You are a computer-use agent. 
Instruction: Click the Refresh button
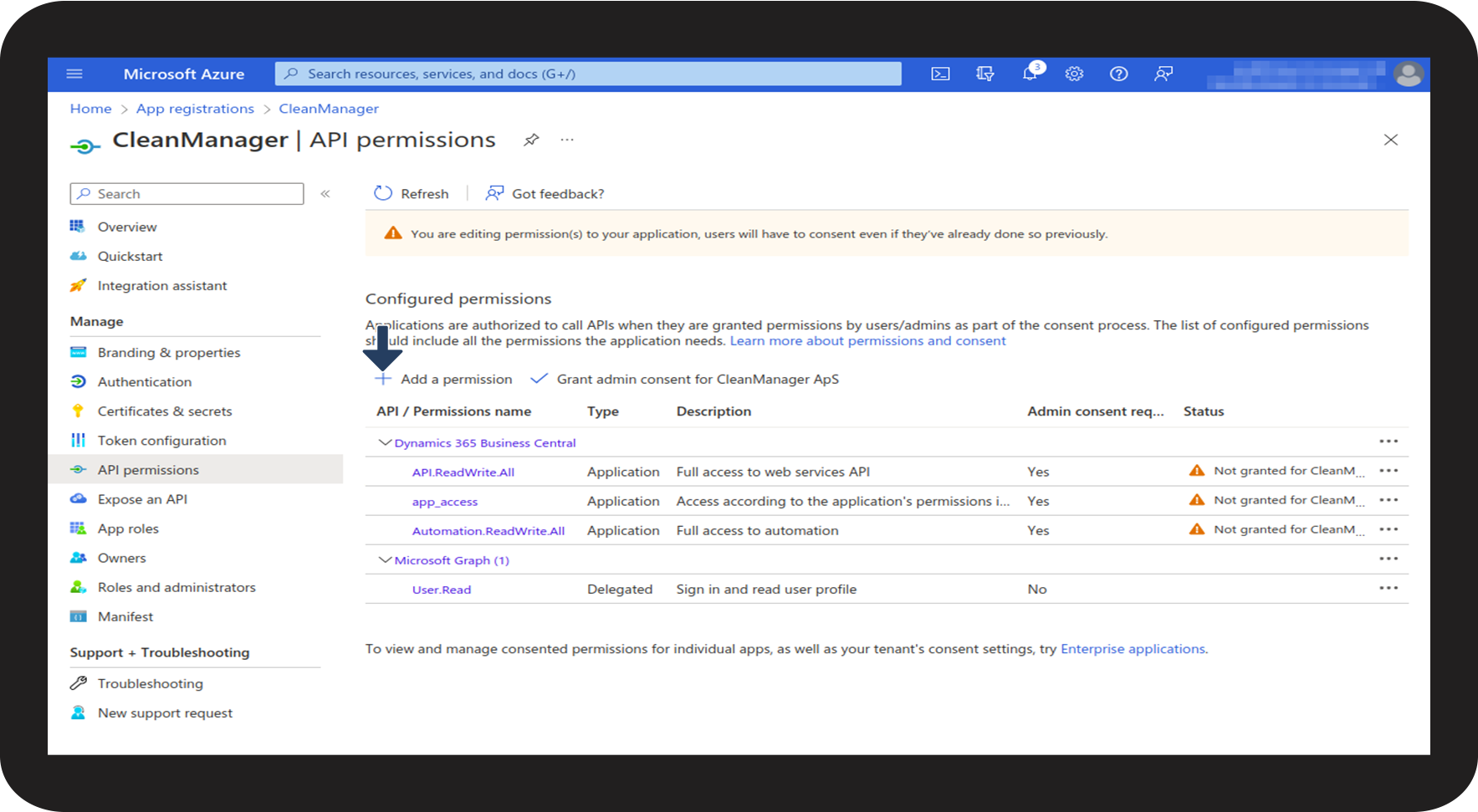pyautogui.click(x=412, y=194)
